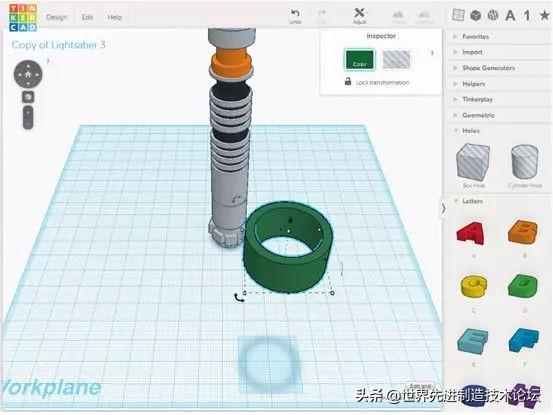Open the Edit menu
Screen dimensions: 553x415
[87, 17]
